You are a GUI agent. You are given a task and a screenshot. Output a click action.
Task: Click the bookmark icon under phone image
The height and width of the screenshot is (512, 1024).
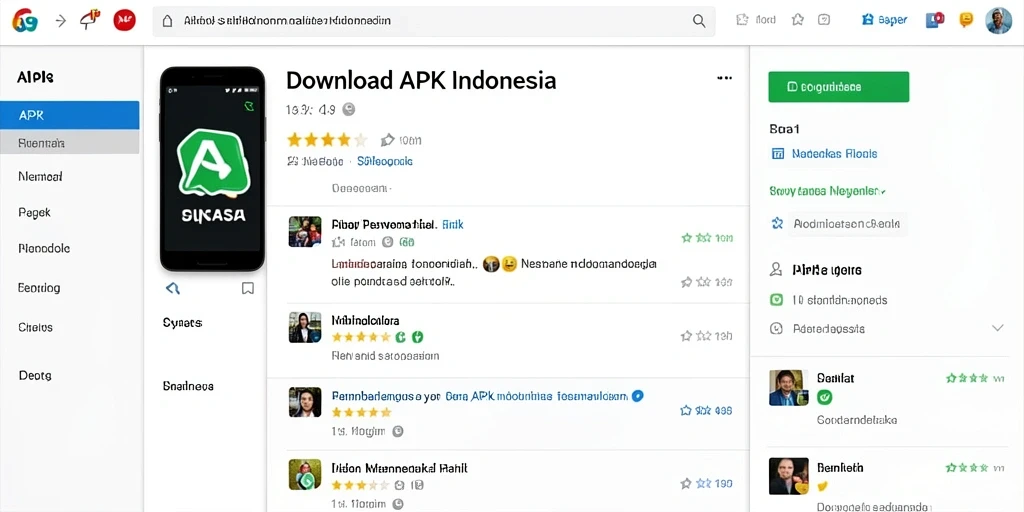coord(248,288)
